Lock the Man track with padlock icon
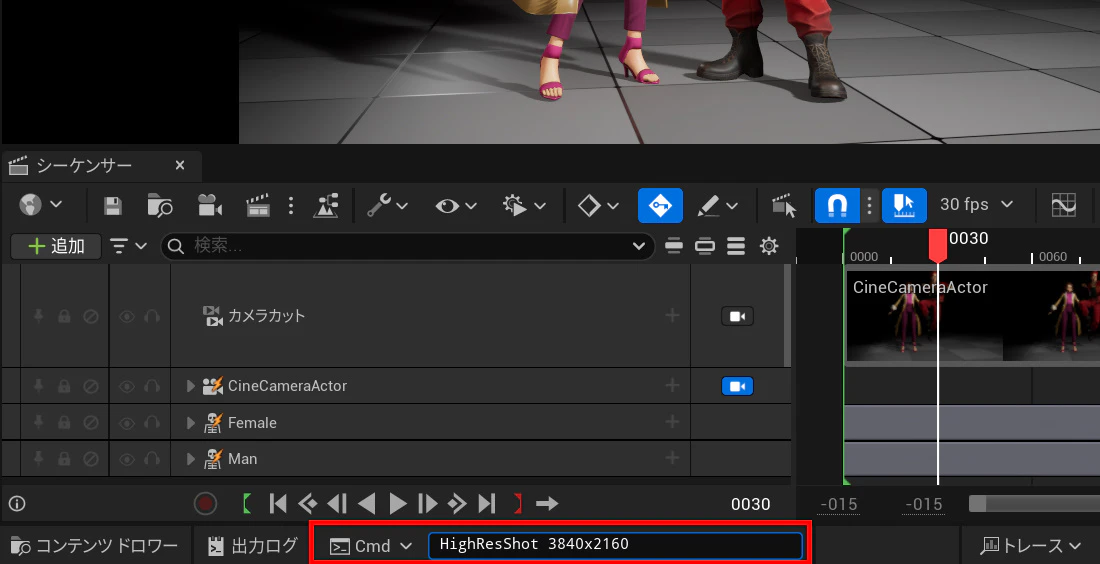 coord(64,459)
